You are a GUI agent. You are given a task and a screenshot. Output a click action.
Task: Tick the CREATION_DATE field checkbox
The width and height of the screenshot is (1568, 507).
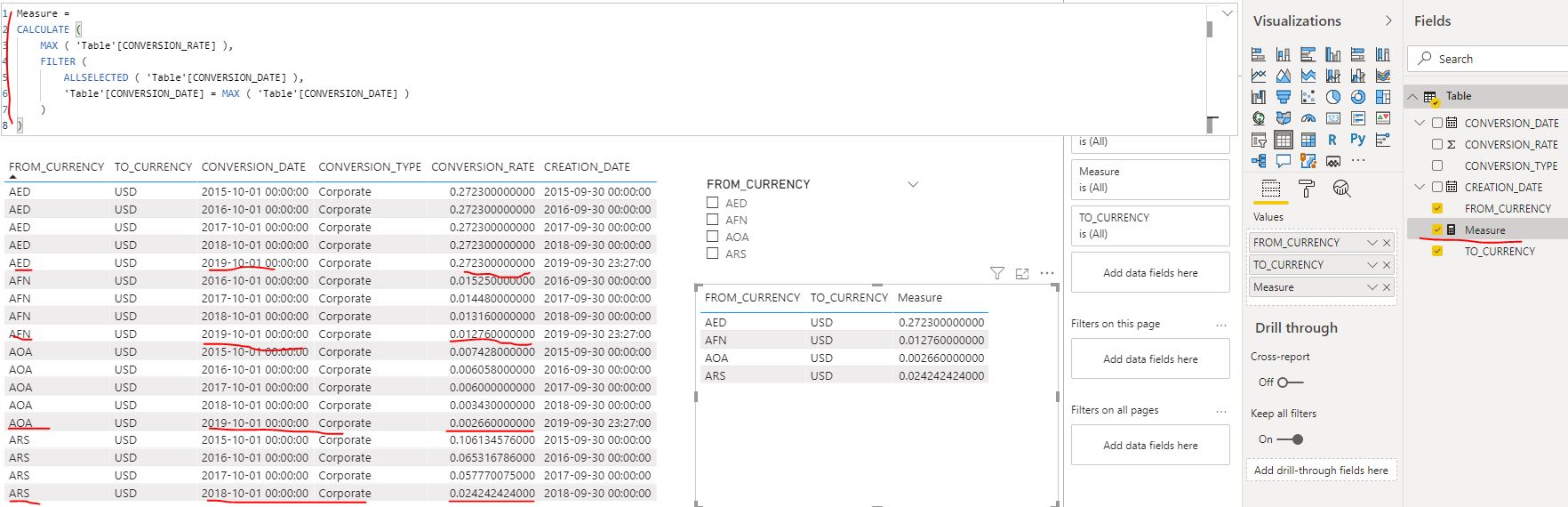(1437, 187)
